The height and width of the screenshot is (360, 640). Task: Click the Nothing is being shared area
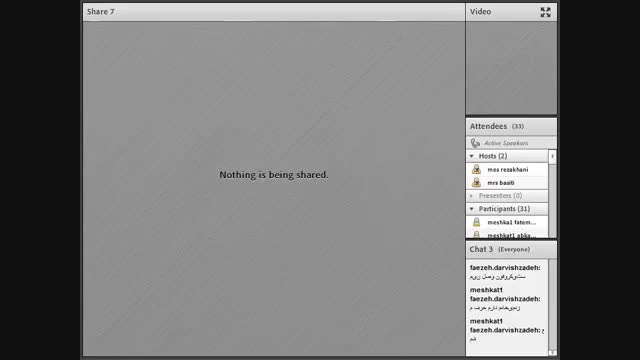point(274,175)
